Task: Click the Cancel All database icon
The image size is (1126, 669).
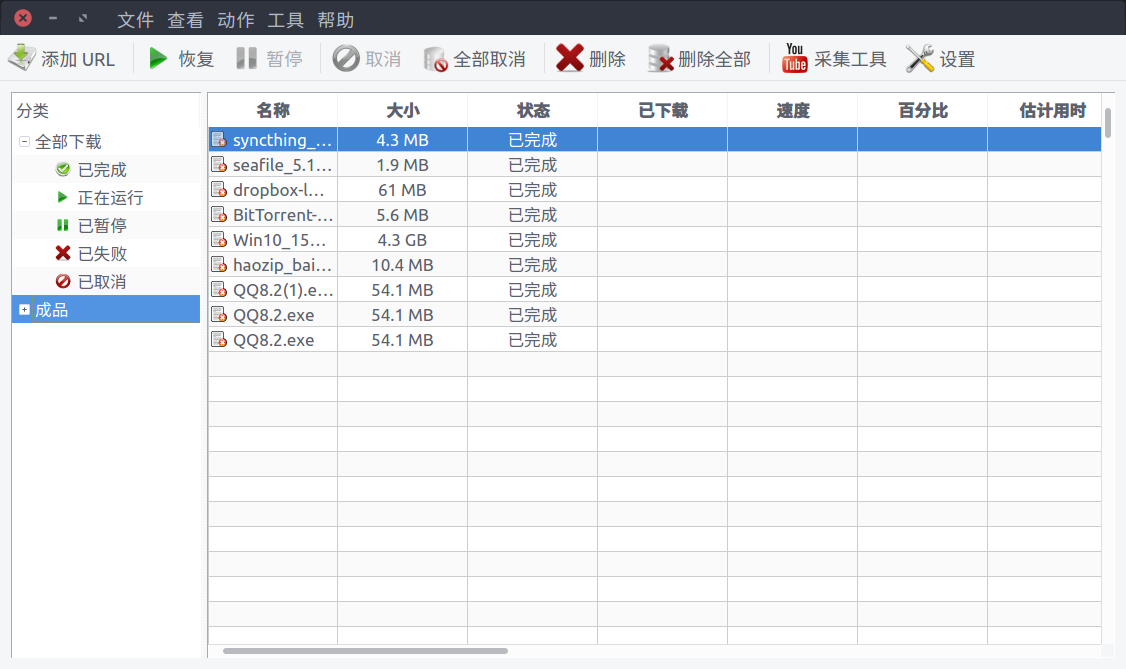Action: [x=435, y=59]
